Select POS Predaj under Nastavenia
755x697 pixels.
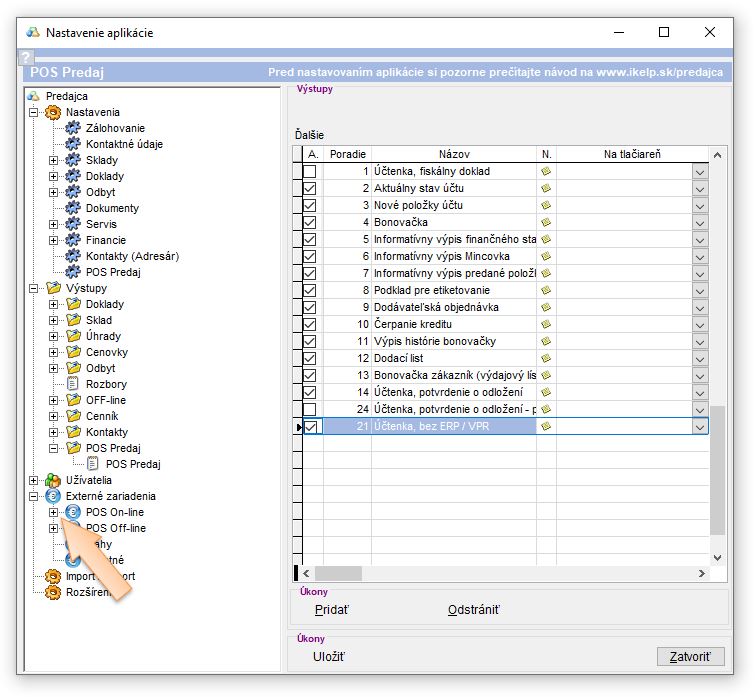[113, 272]
